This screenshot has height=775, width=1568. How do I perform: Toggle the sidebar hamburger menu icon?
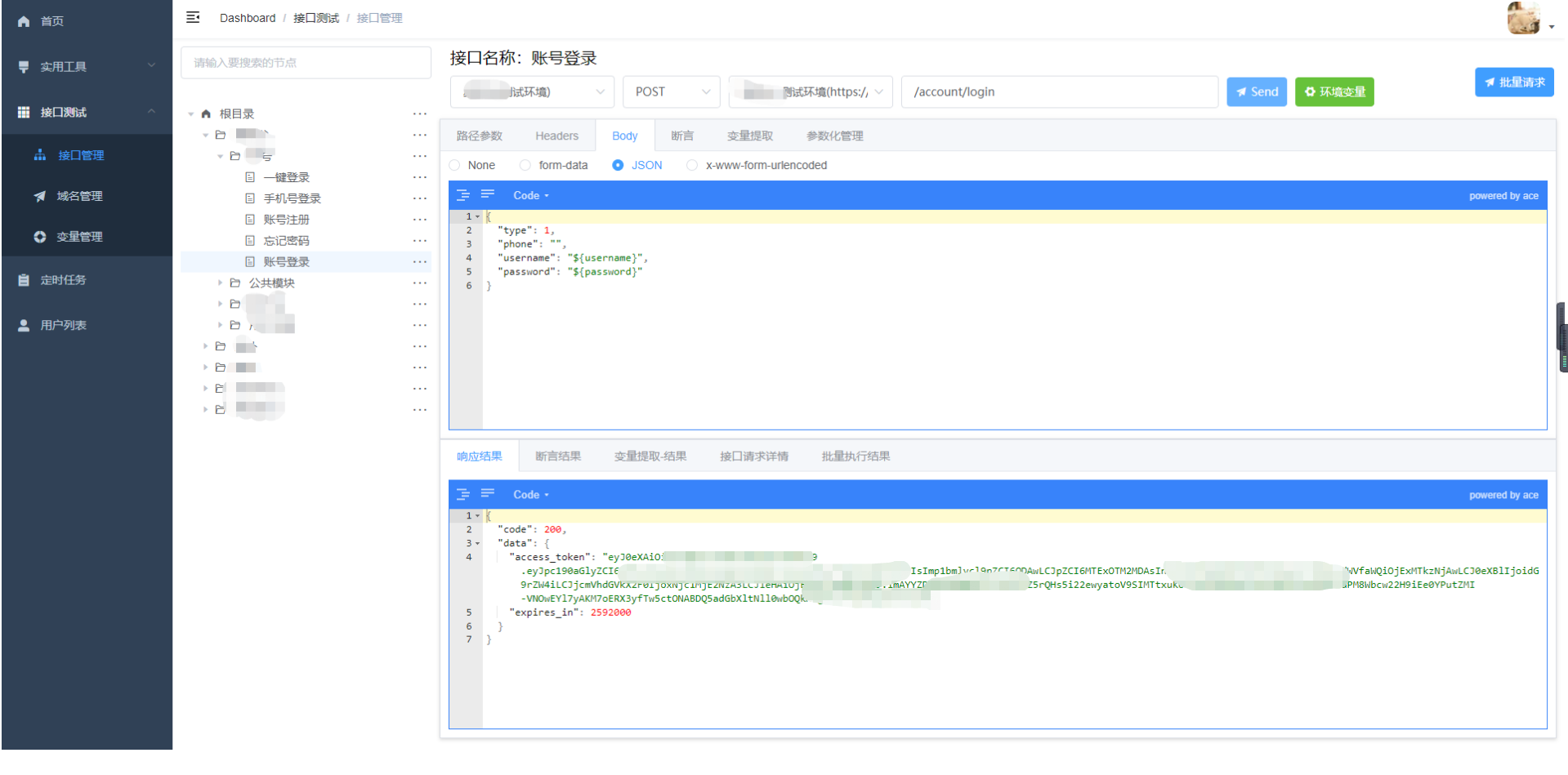tap(193, 17)
